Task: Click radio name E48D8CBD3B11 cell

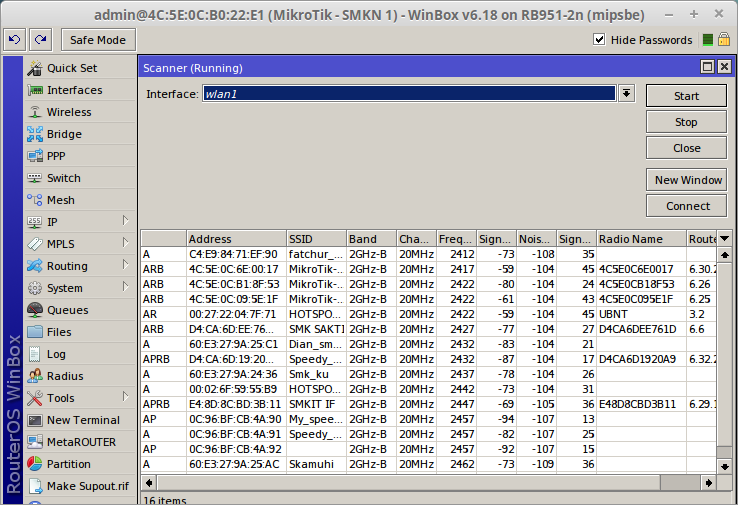Action: [642, 404]
